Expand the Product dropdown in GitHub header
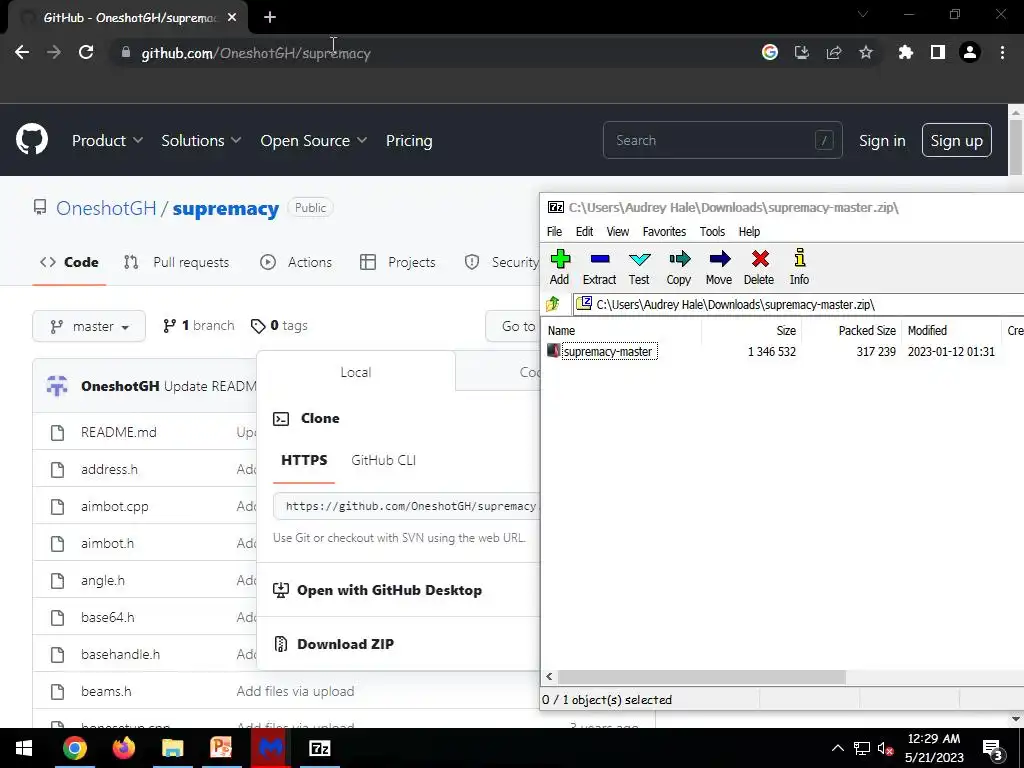Viewport: 1024px width, 768px height. 107,140
